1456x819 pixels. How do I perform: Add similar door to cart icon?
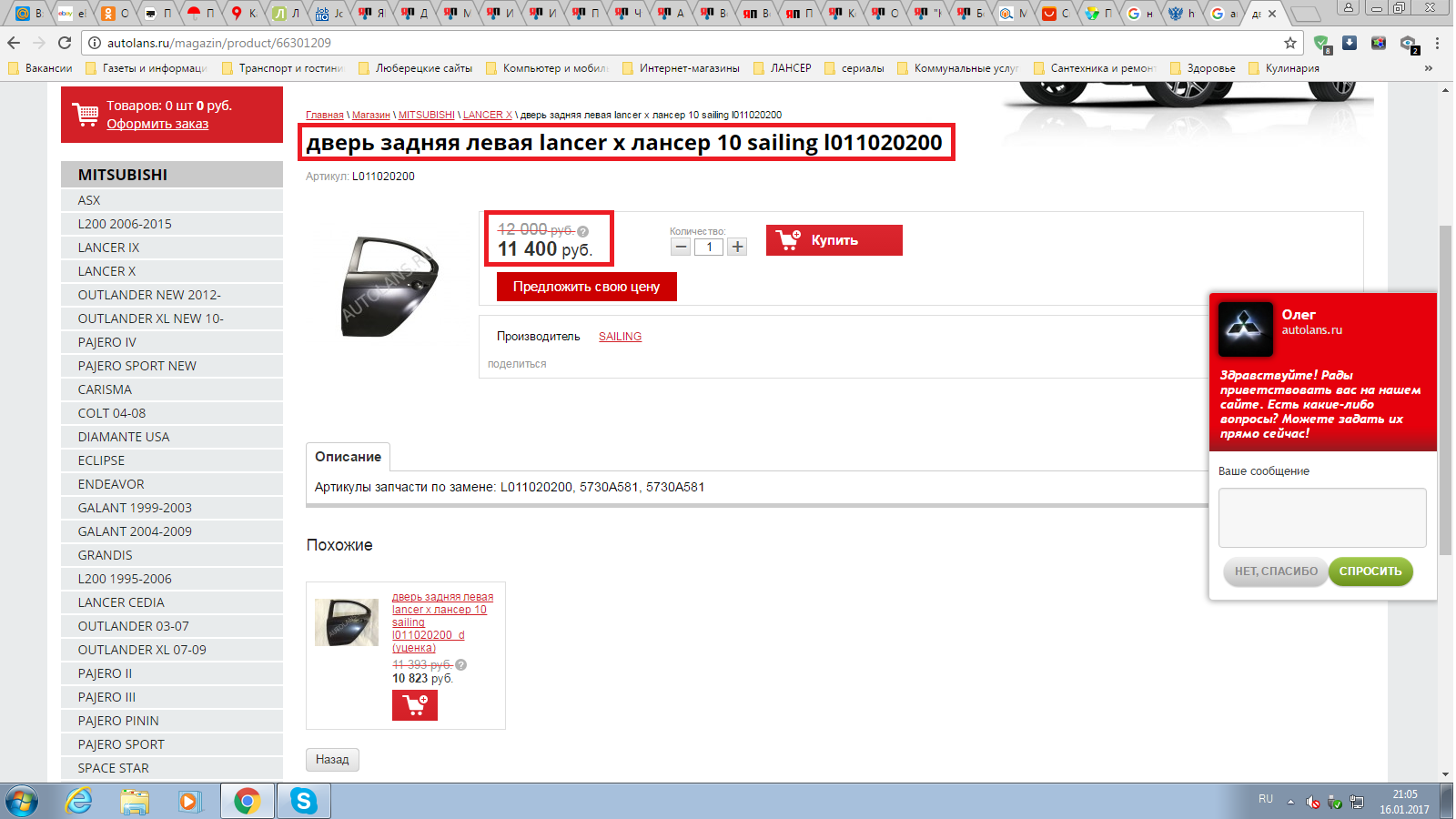click(415, 705)
